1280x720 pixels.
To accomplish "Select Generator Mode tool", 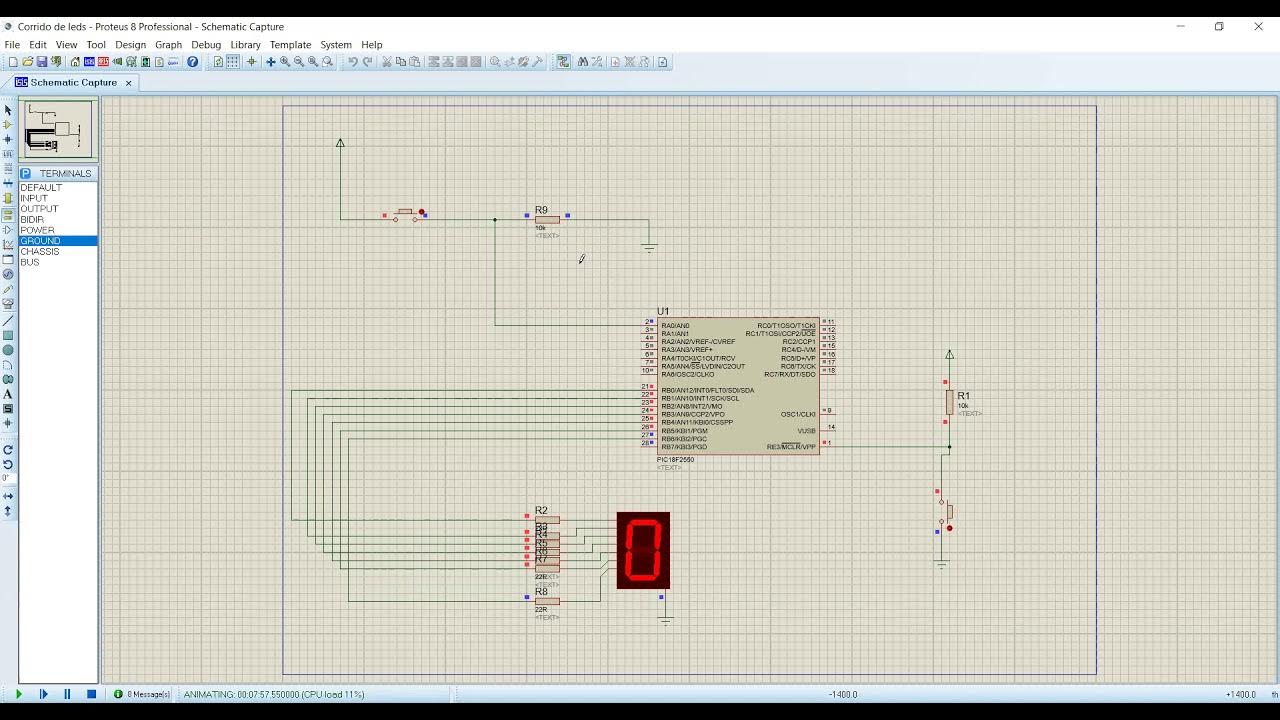I will [8, 274].
